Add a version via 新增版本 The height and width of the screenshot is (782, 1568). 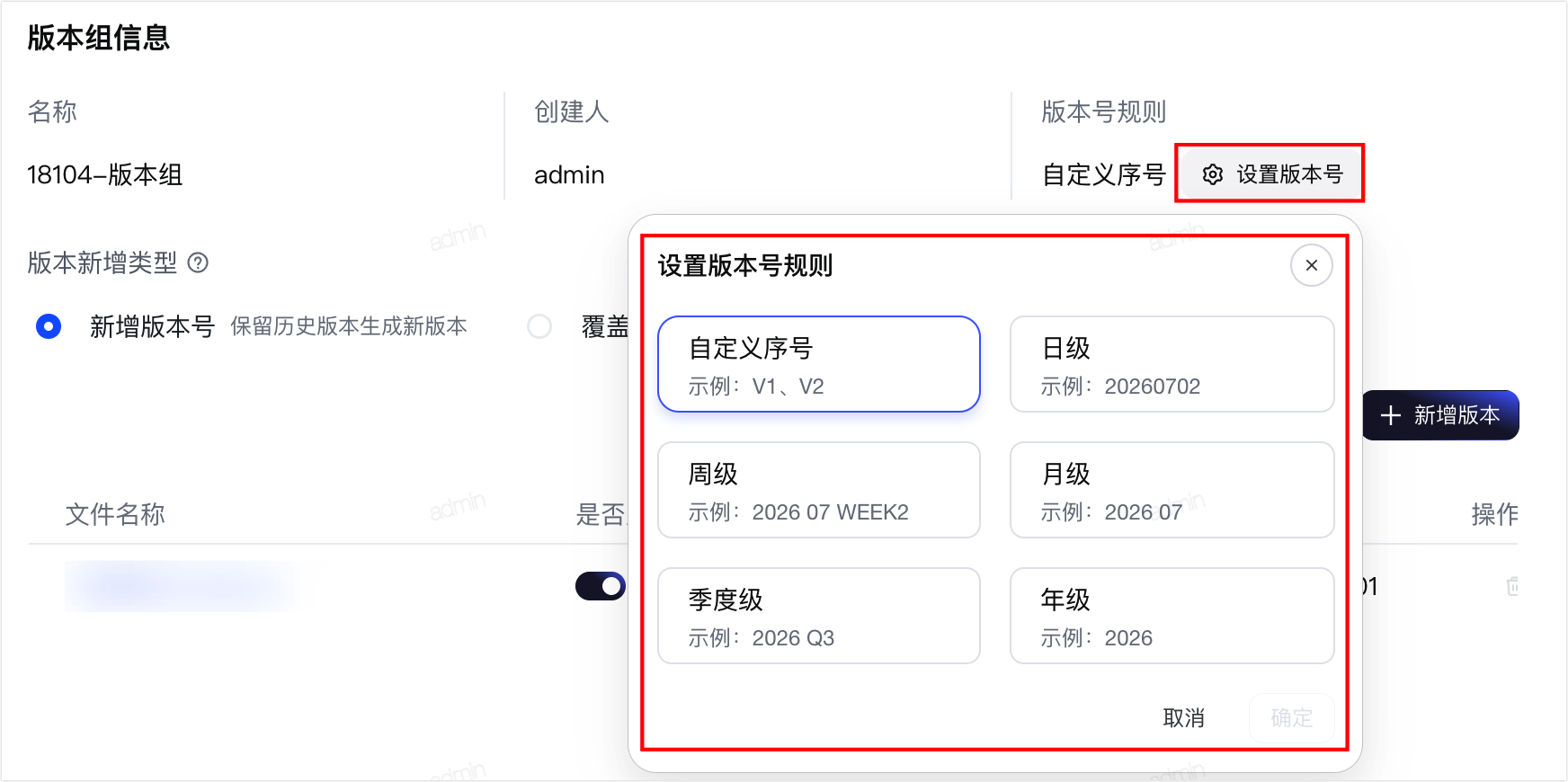(1441, 415)
